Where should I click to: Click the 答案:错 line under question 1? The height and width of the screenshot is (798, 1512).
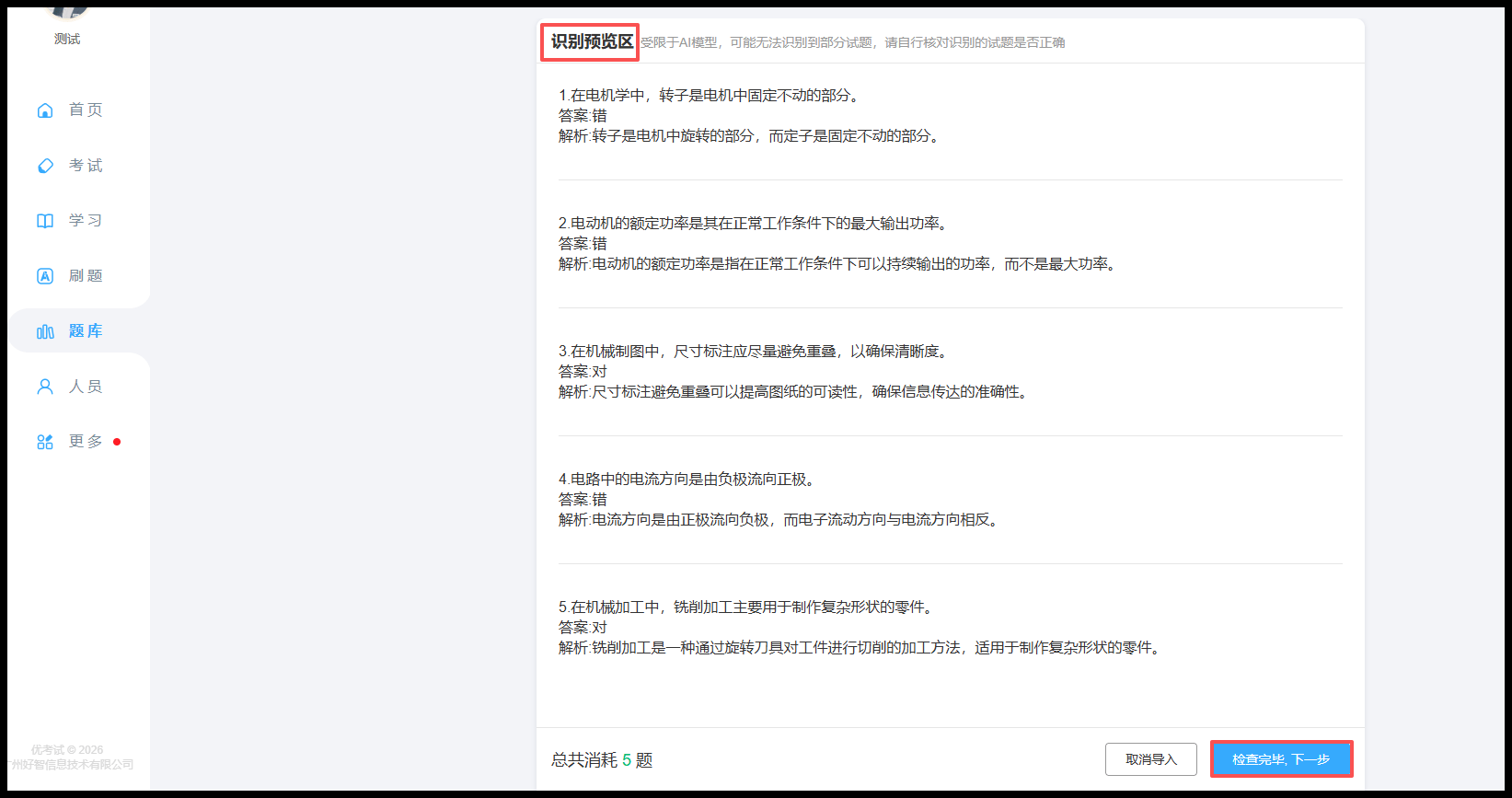pos(583,116)
